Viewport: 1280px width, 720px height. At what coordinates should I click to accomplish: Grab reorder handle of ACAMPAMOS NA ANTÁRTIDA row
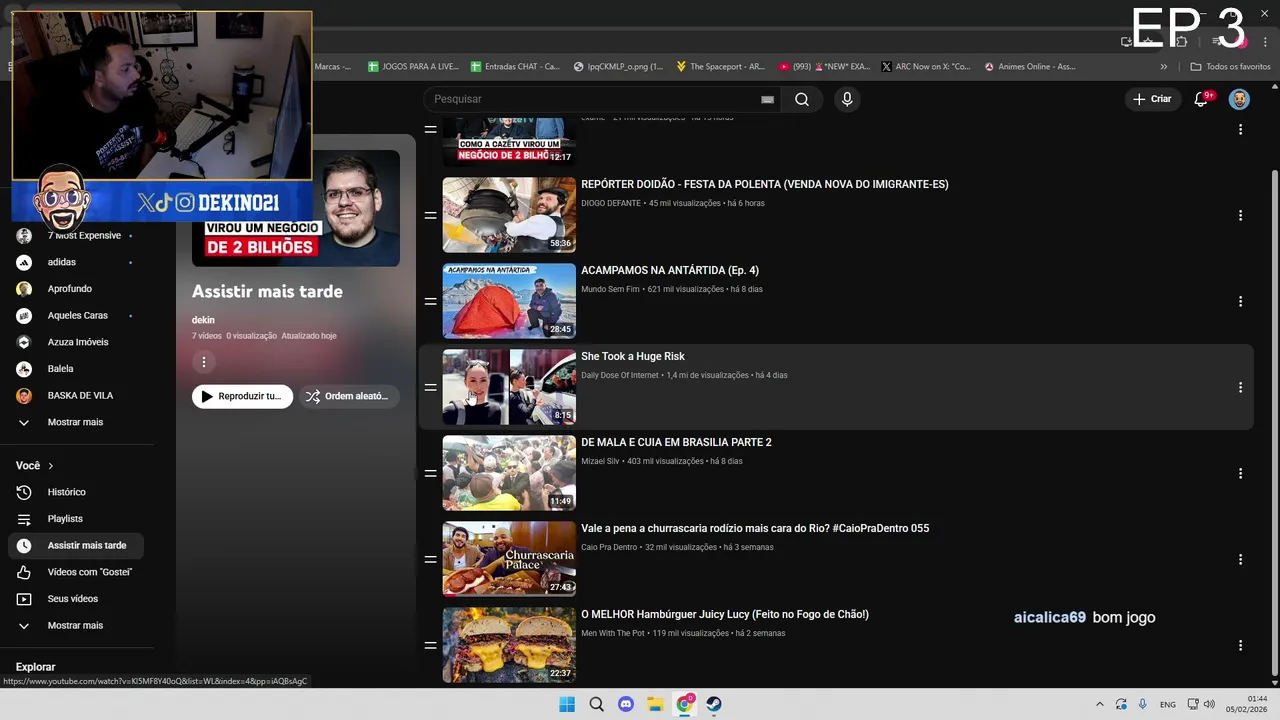point(430,301)
